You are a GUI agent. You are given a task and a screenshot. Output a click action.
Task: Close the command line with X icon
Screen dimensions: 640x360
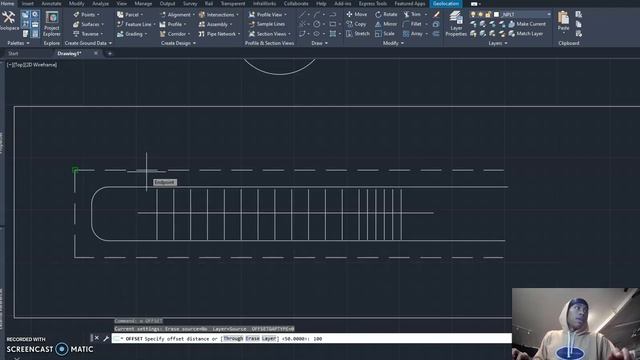coord(97,338)
